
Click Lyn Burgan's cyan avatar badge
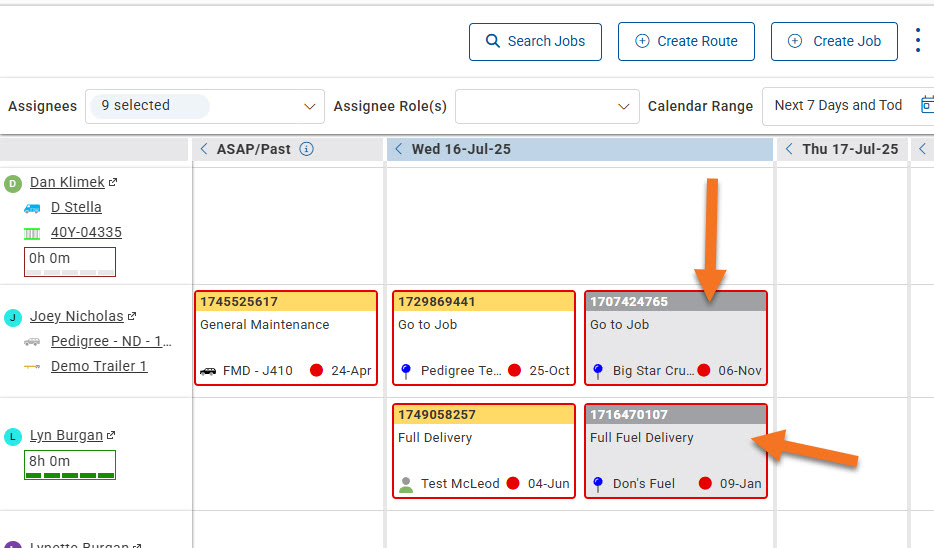coord(13,437)
